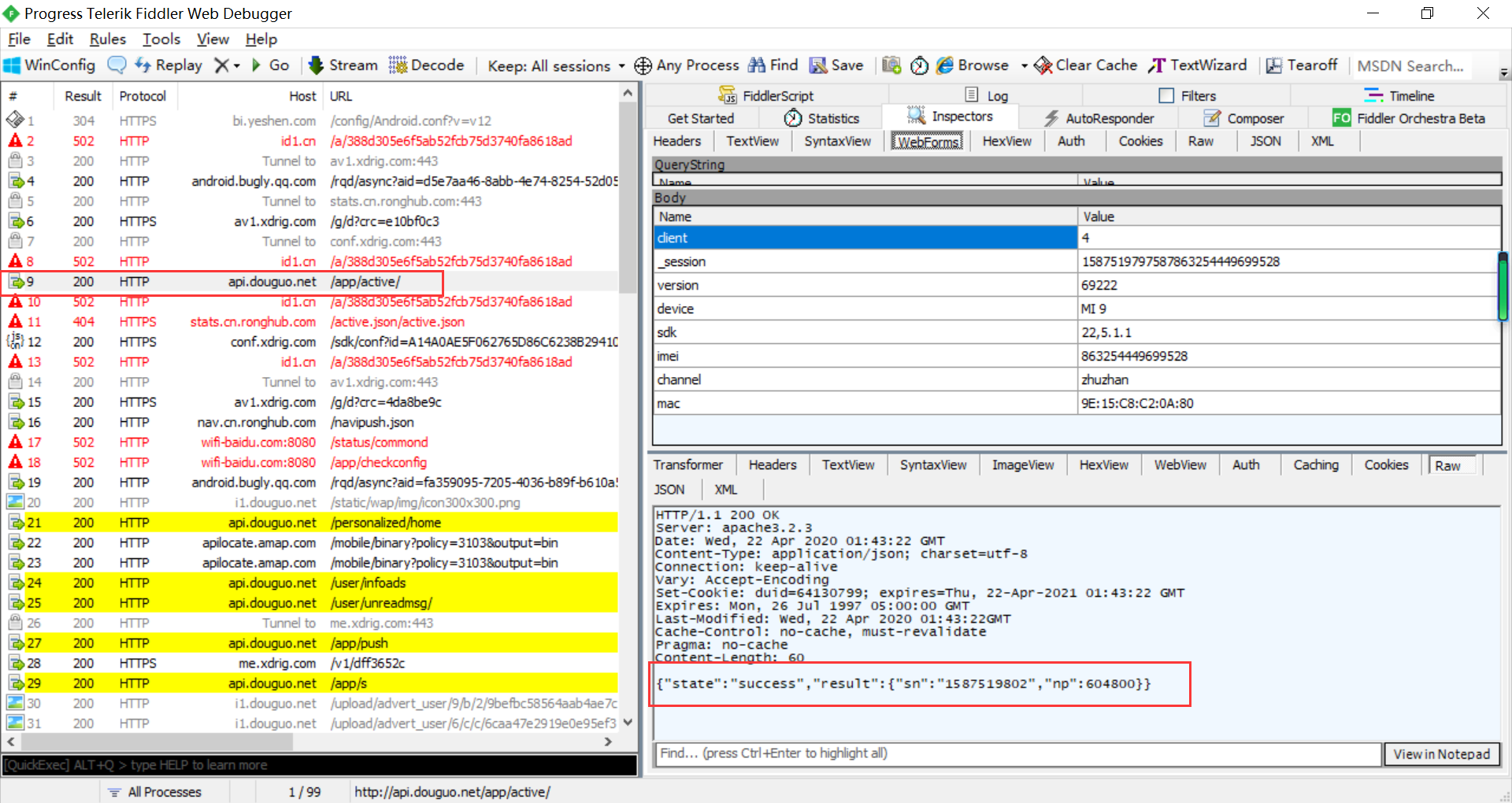Click the session list vertical scrollbar down arrow
Viewport: 1512px width, 803px height.
[628, 722]
